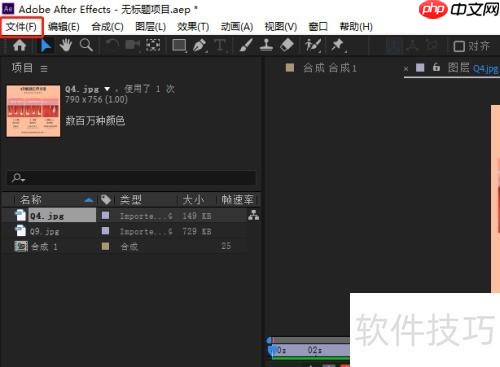Click the 项目 panel title
The image size is (500, 367).
point(22,68)
